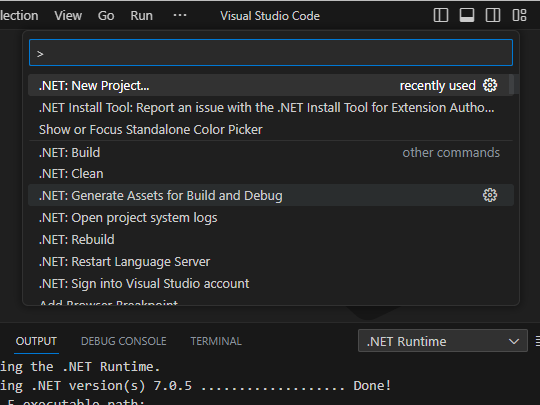
Task: Open the Run menu
Action: pyautogui.click(x=142, y=16)
